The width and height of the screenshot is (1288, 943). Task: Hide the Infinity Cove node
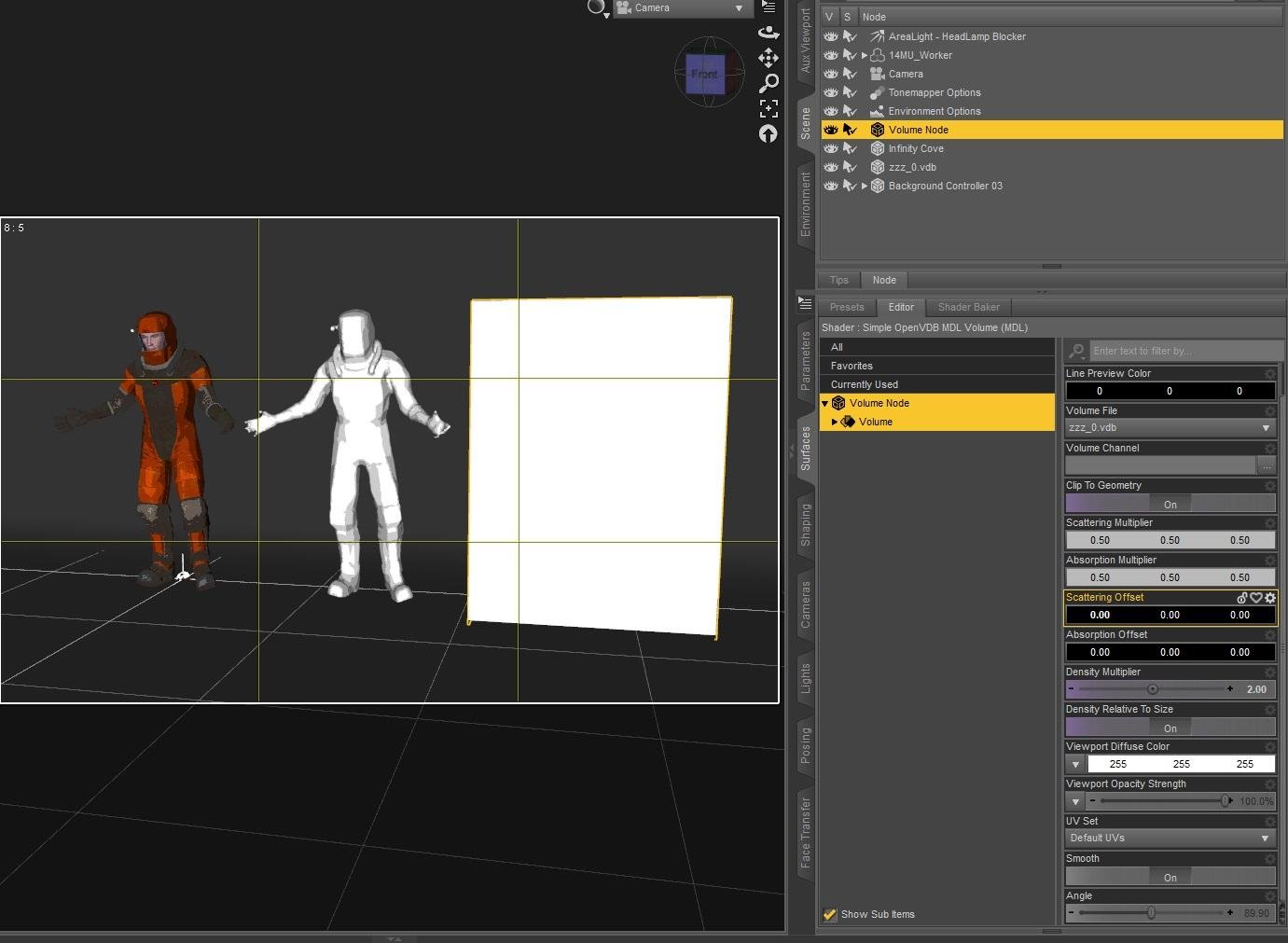tap(831, 148)
